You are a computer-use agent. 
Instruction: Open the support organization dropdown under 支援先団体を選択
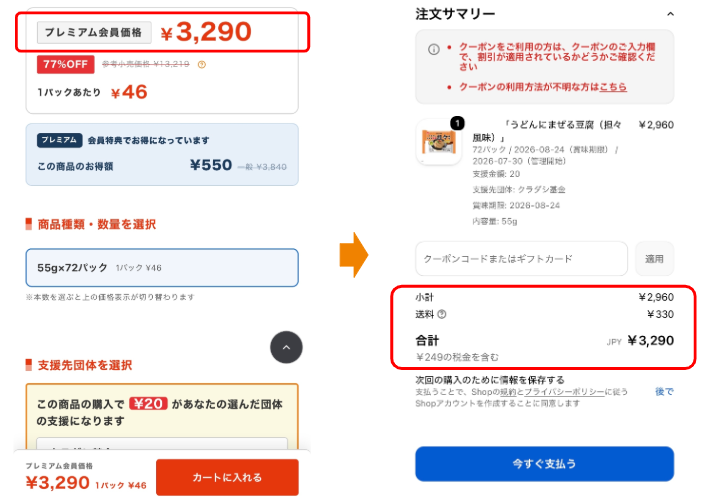[162, 443]
